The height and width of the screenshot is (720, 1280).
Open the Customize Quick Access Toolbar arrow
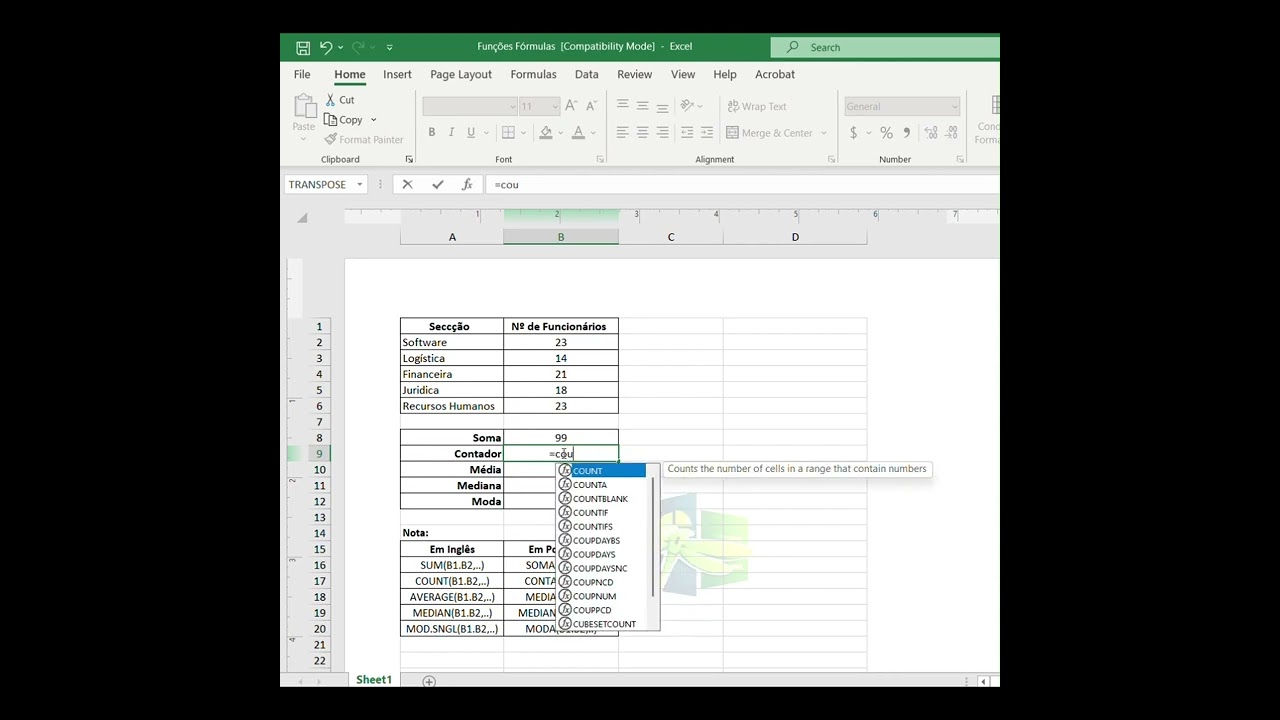point(389,47)
